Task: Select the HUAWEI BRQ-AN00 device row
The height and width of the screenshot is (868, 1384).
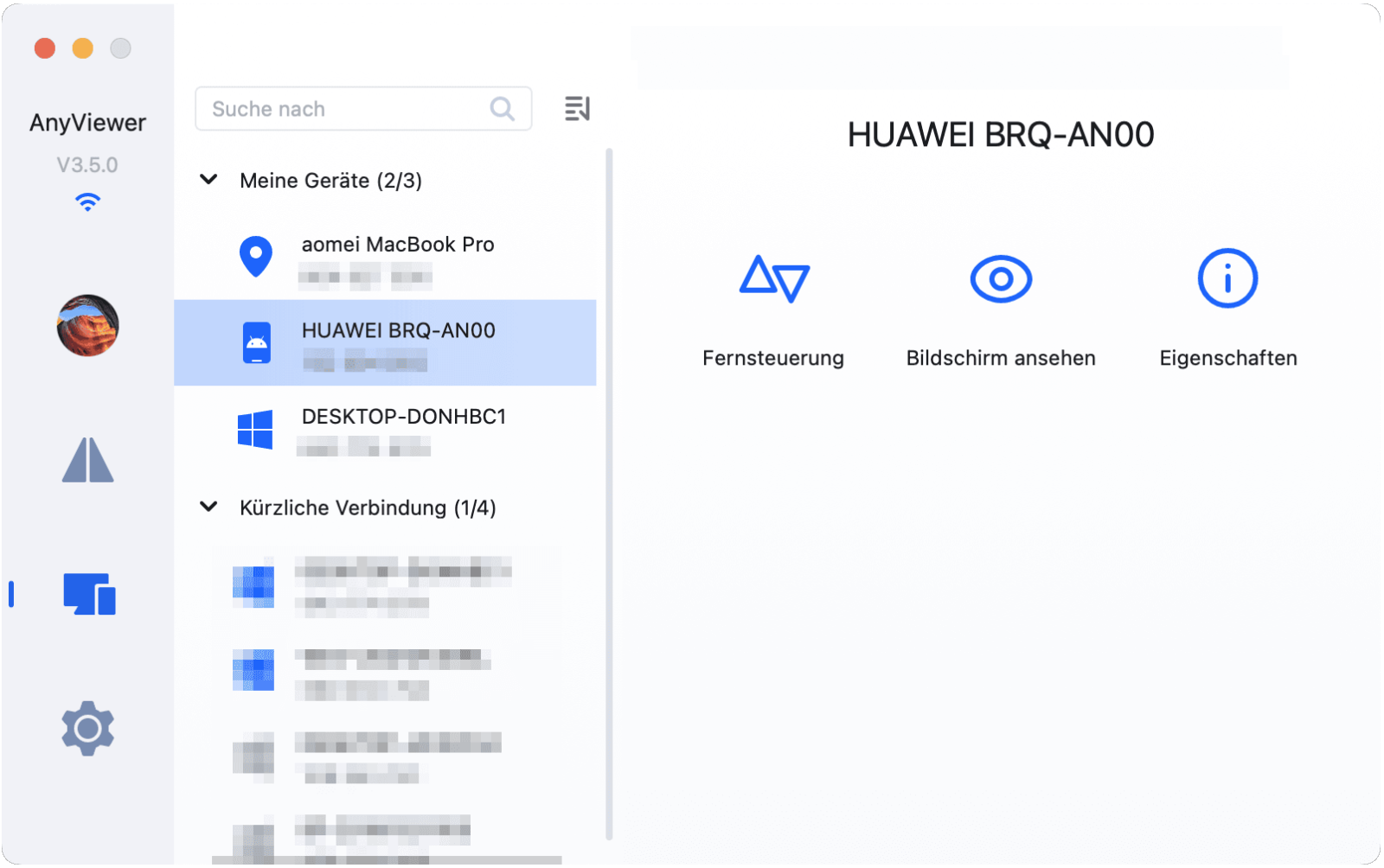Action: pyautogui.click(x=385, y=342)
